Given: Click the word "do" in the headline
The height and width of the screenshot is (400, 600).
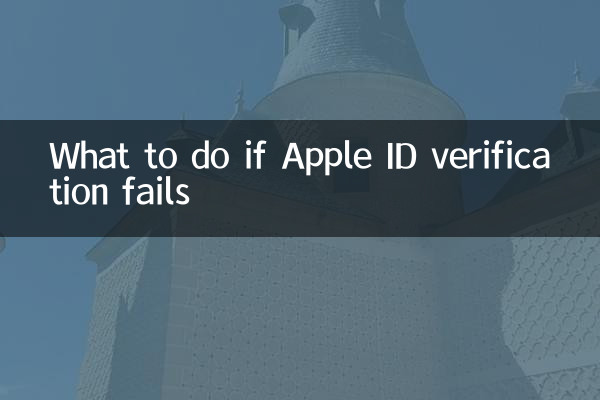Looking at the screenshot, I should tap(210, 155).
